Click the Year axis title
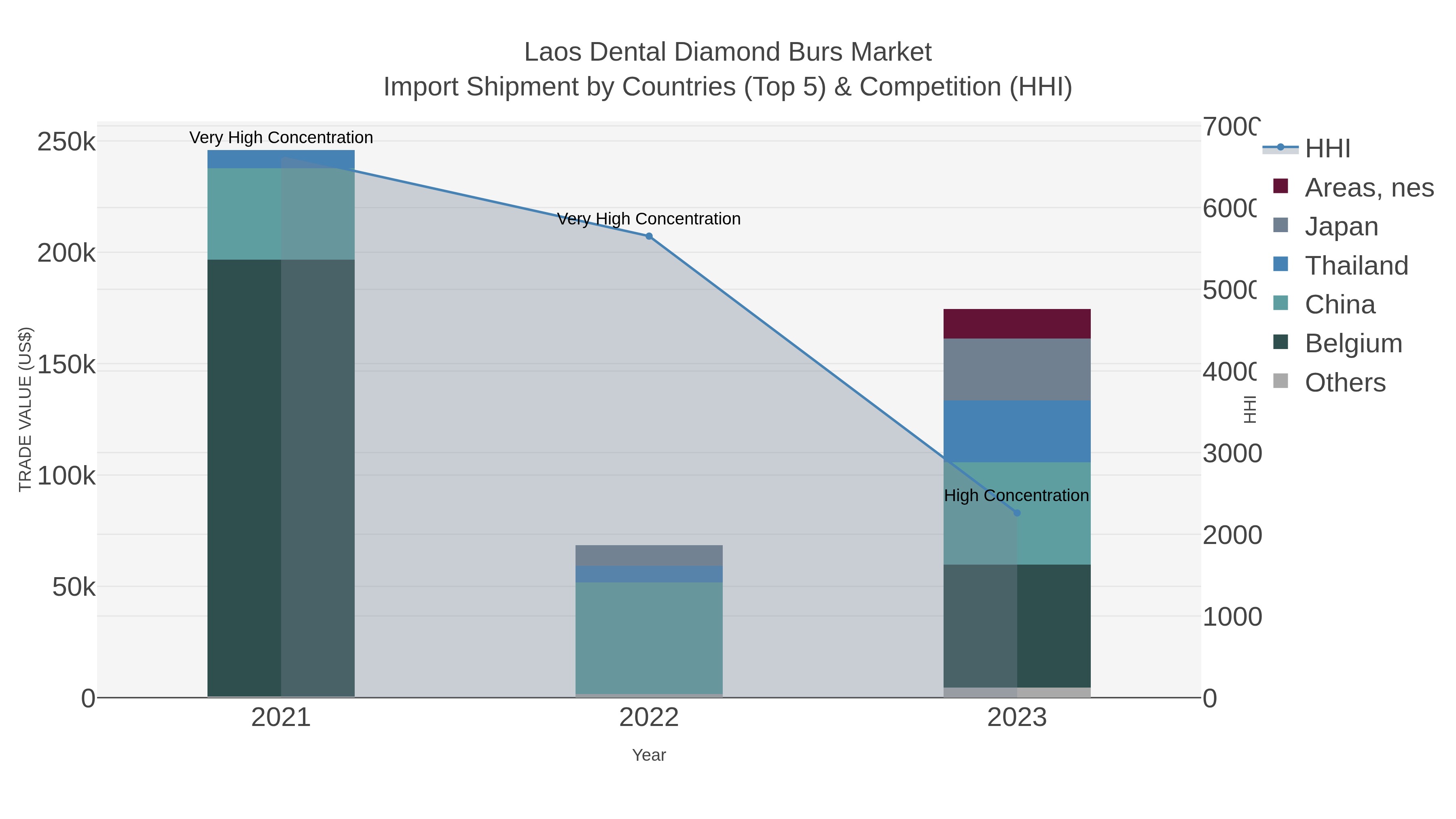The image size is (1456, 819). point(649,755)
